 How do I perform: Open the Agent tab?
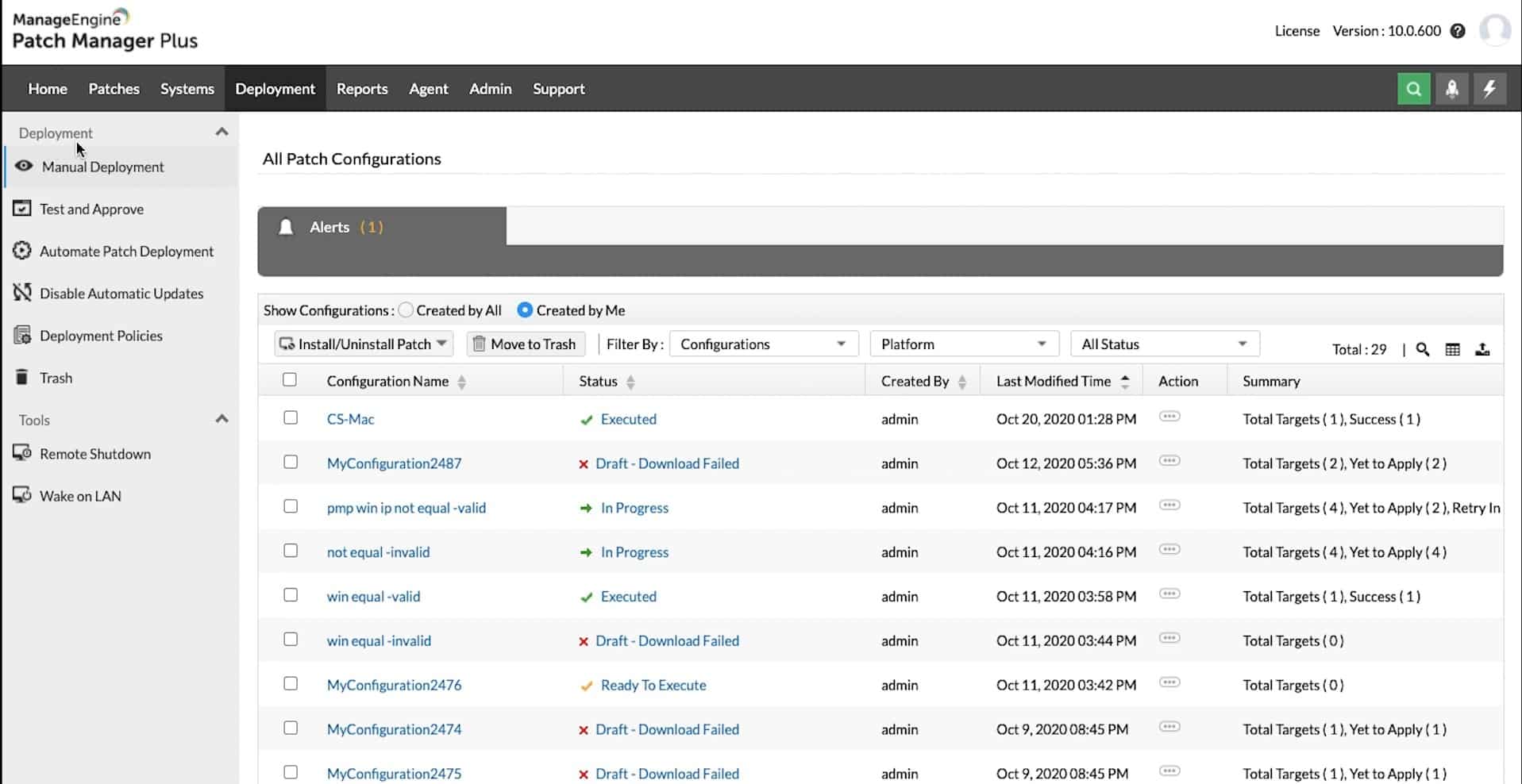(429, 89)
